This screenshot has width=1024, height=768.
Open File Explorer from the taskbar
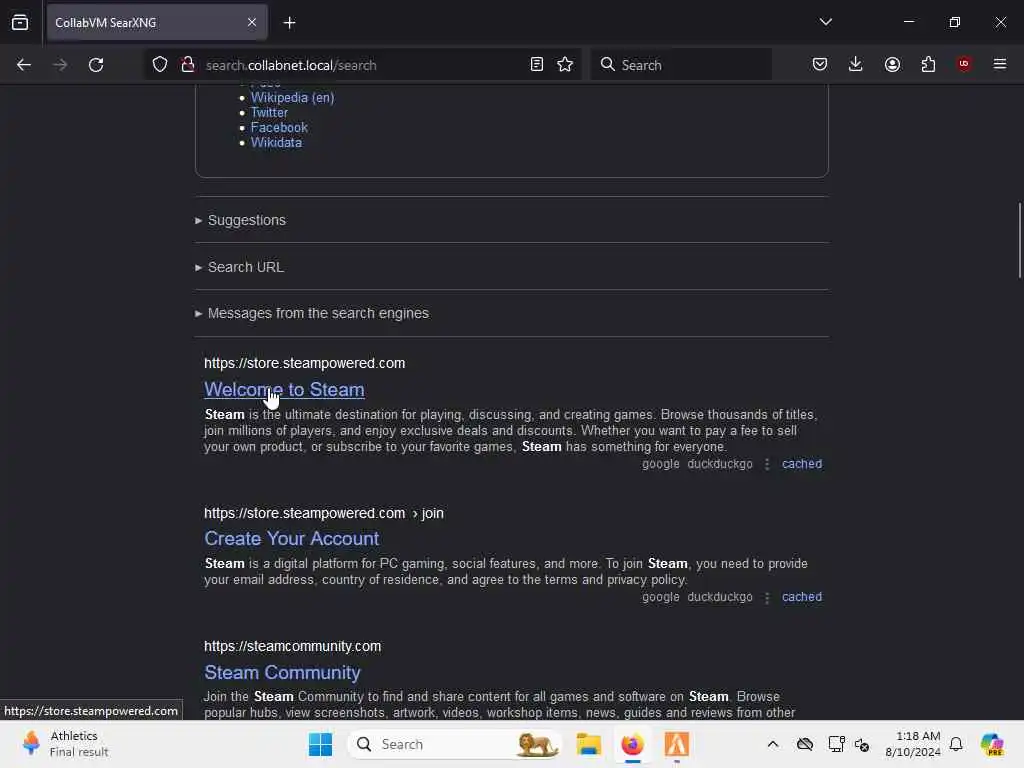point(588,744)
